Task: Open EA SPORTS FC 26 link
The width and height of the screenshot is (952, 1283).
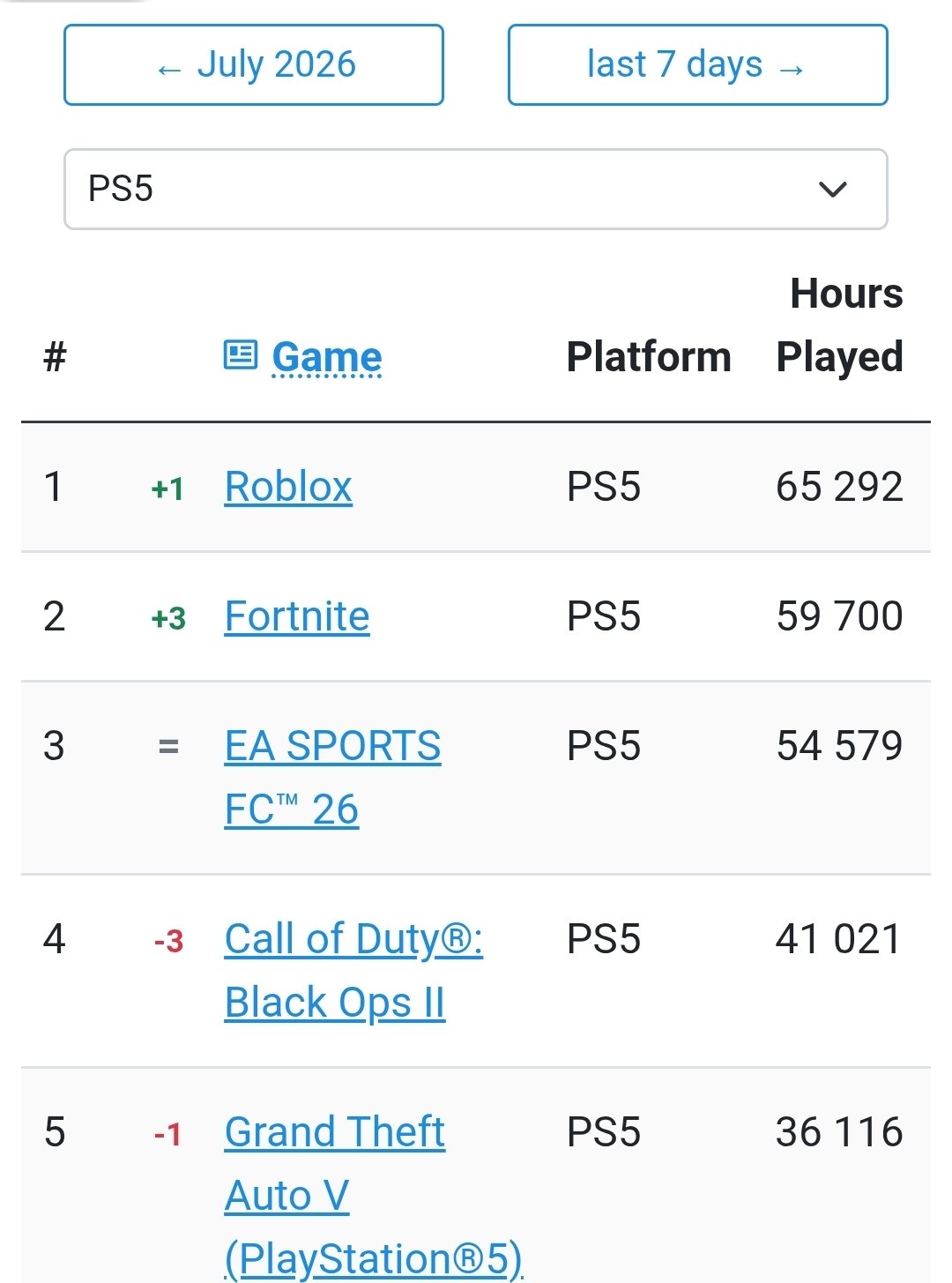Action: pyautogui.click(x=333, y=778)
